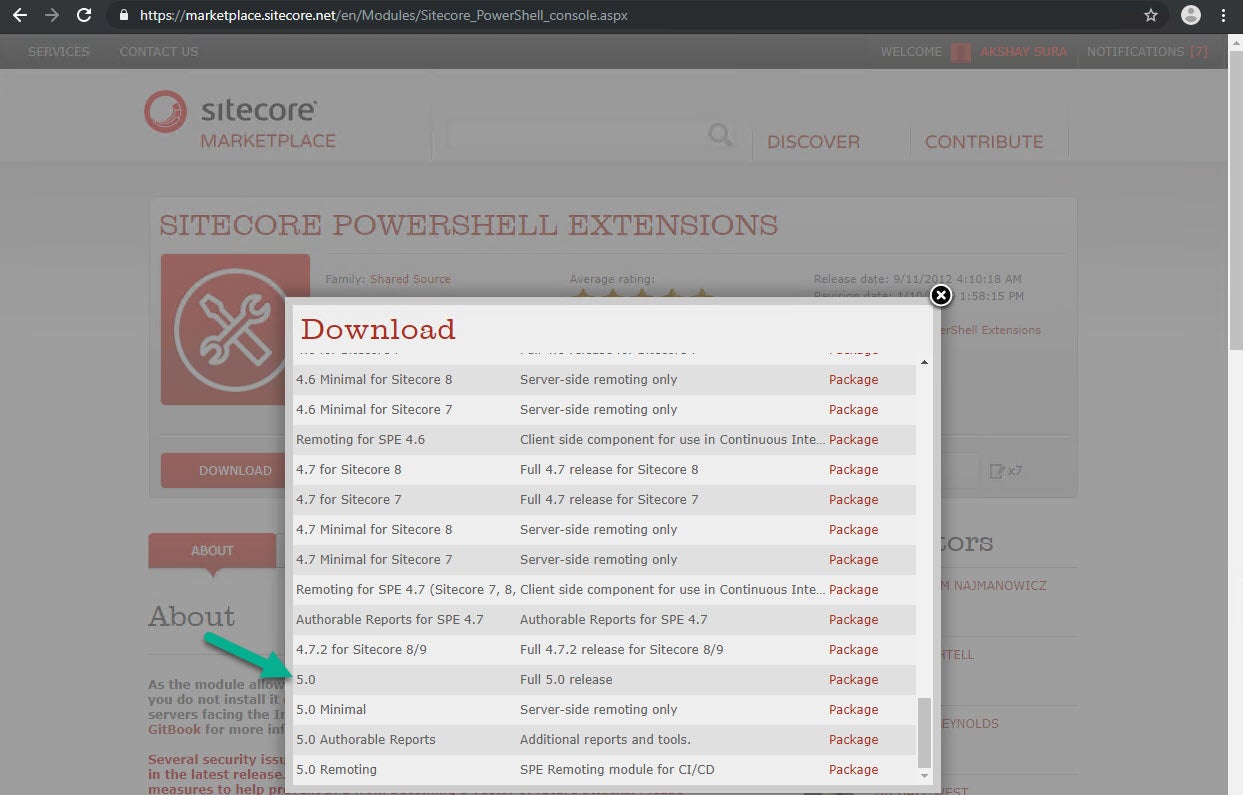The width and height of the screenshot is (1243, 795).
Task: Select the '5.0' row name
Action: tap(305, 679)
